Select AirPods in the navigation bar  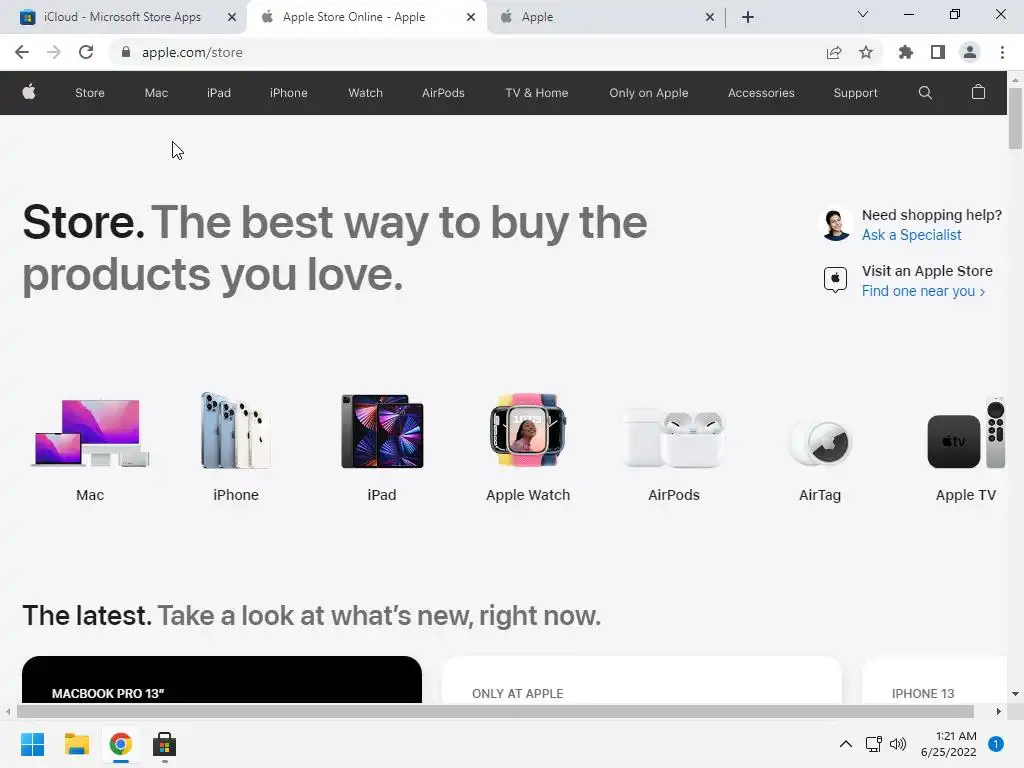(443, 93)
